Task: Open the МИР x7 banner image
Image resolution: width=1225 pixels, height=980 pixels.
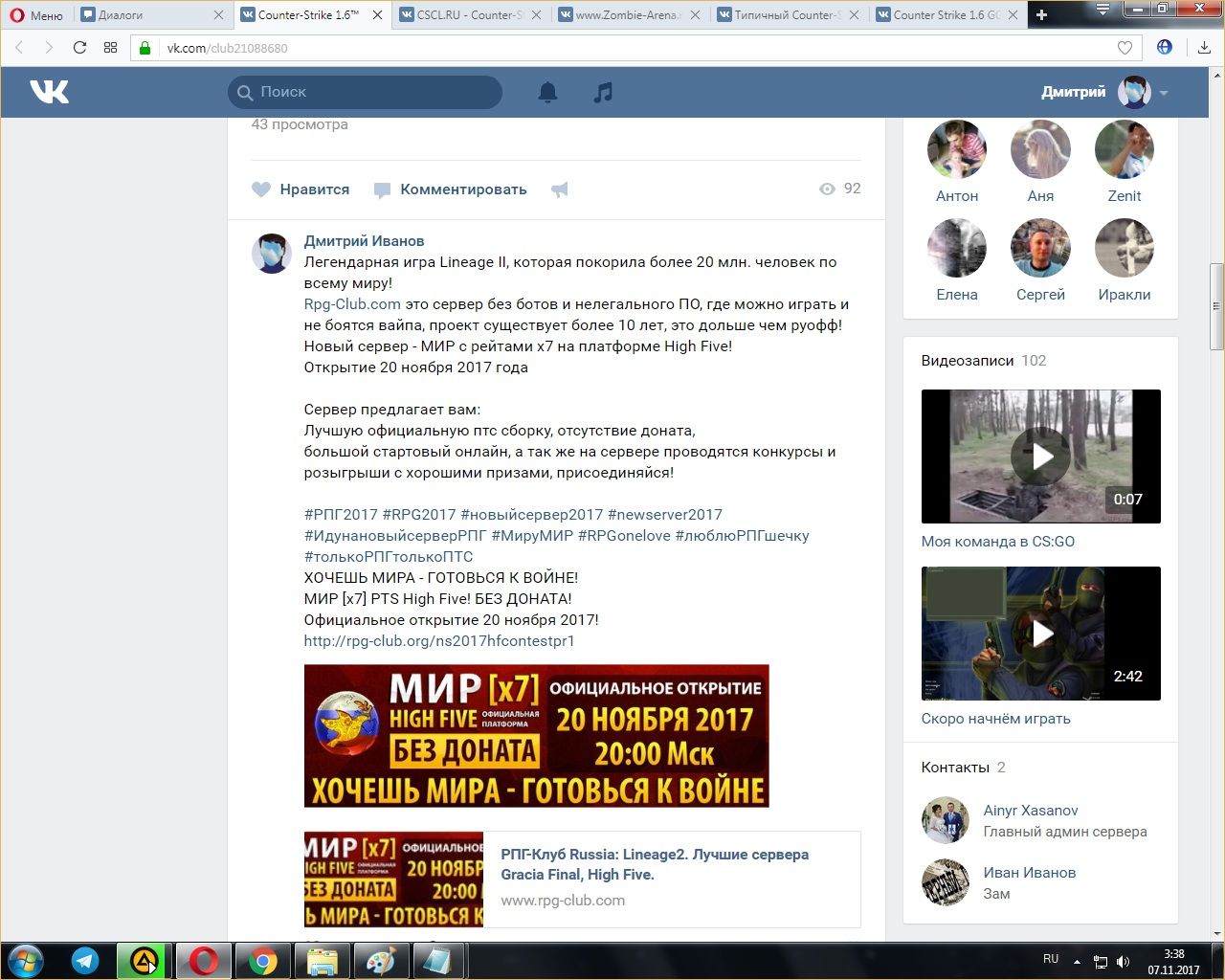Action: pos(536,736)
